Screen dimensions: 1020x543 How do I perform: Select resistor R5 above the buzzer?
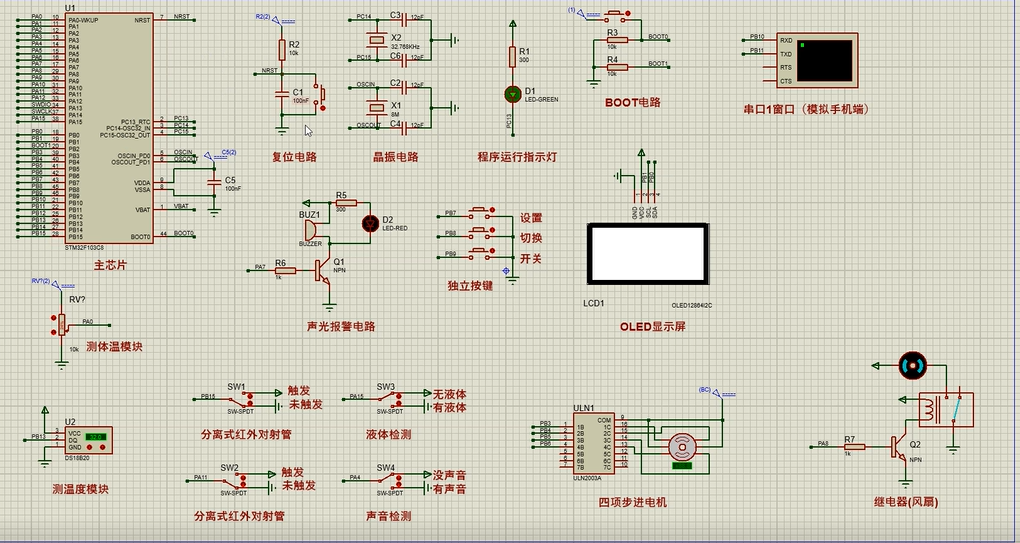(x=345, y=204)
